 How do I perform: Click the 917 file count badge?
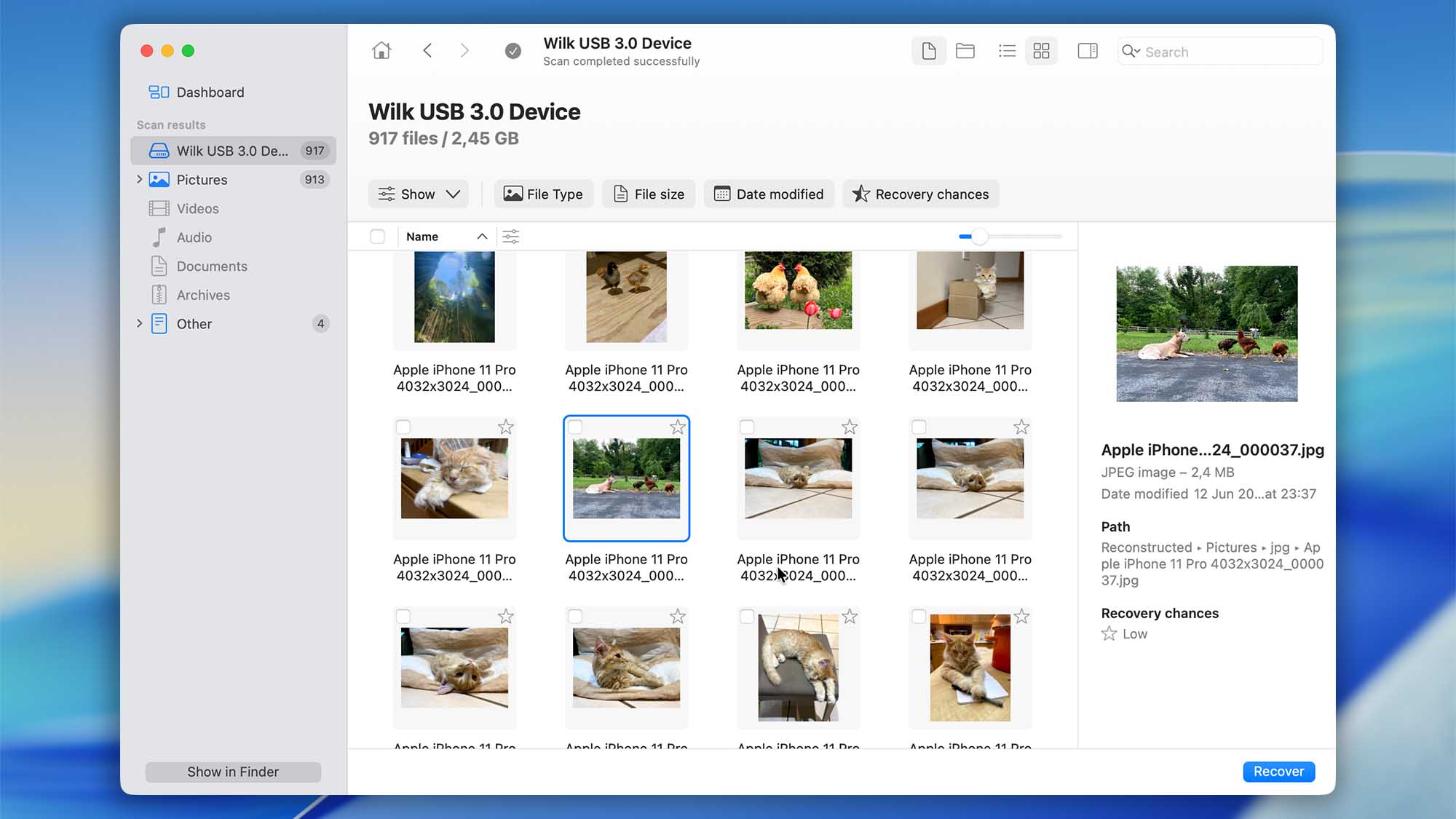tap(314, 151)
